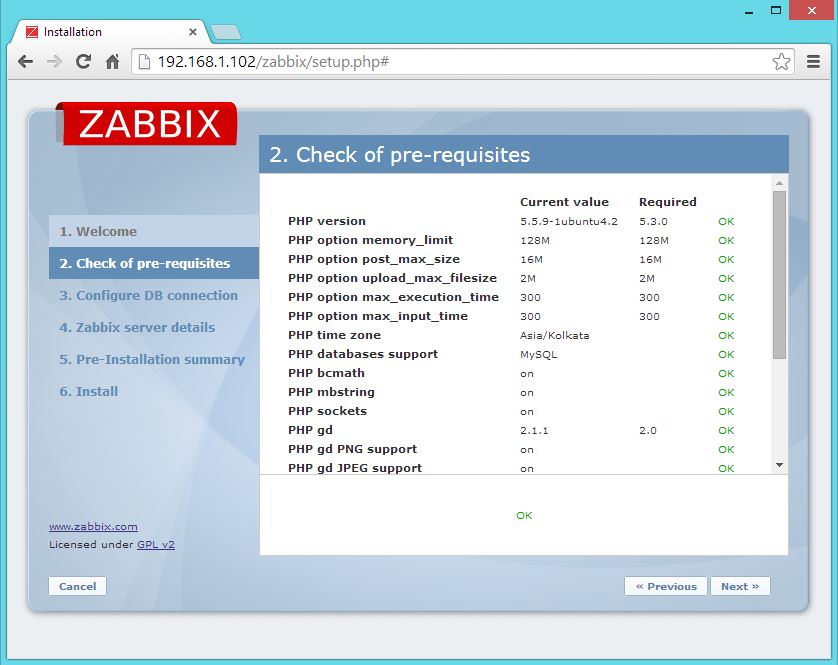Open the Chrome menu icon

click(x=813, y=61)
